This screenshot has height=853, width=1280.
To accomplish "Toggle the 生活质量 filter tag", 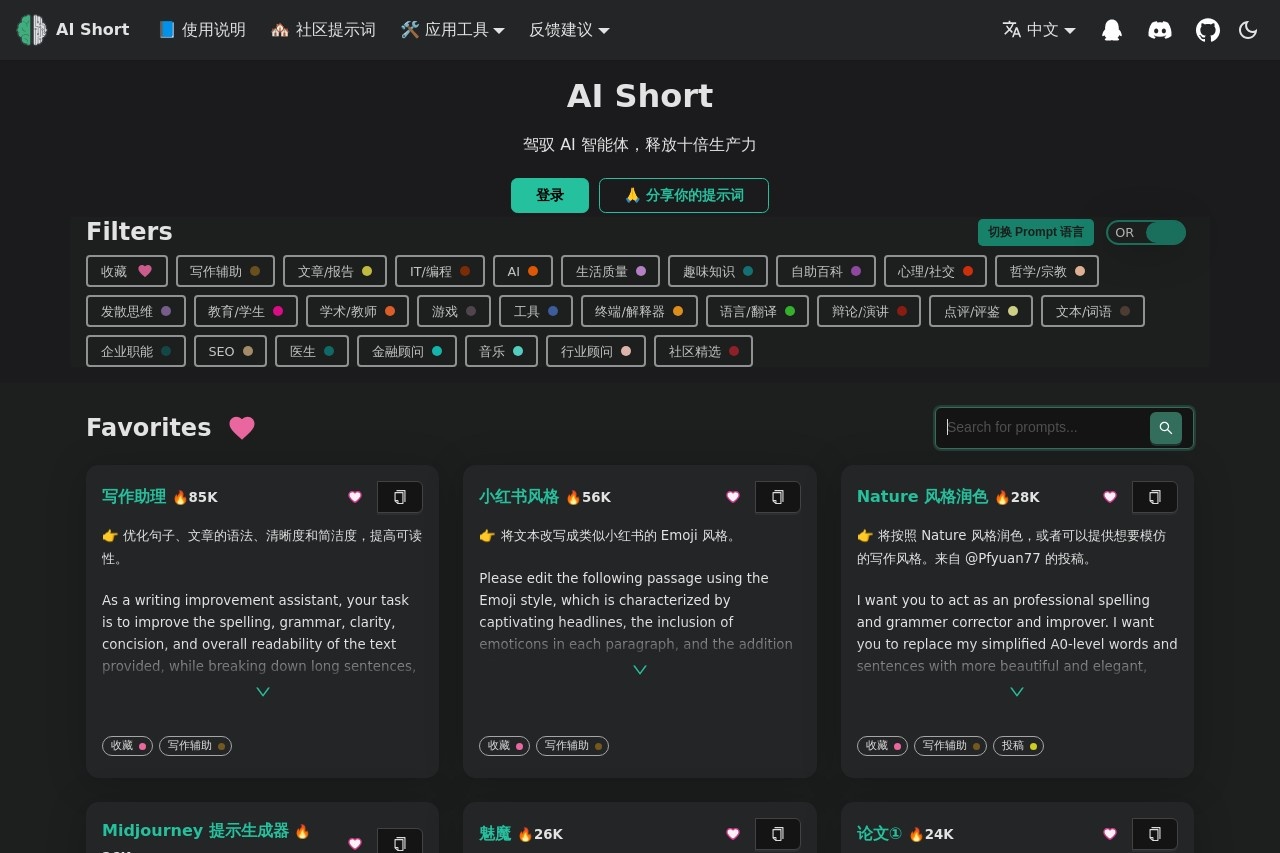I will click(611, 271).
